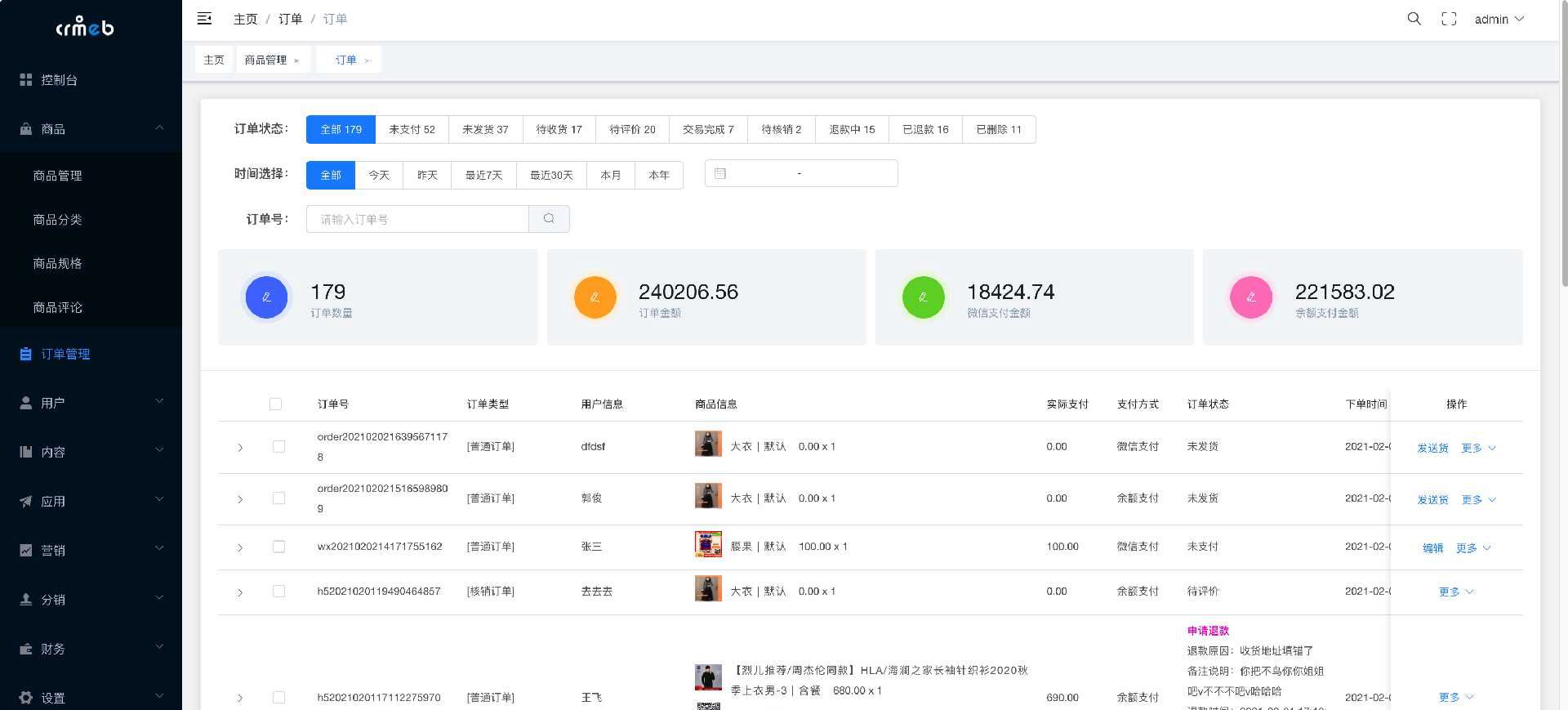Open 更多 dropdown for dfdsf order

click(x=1478, y=448)
